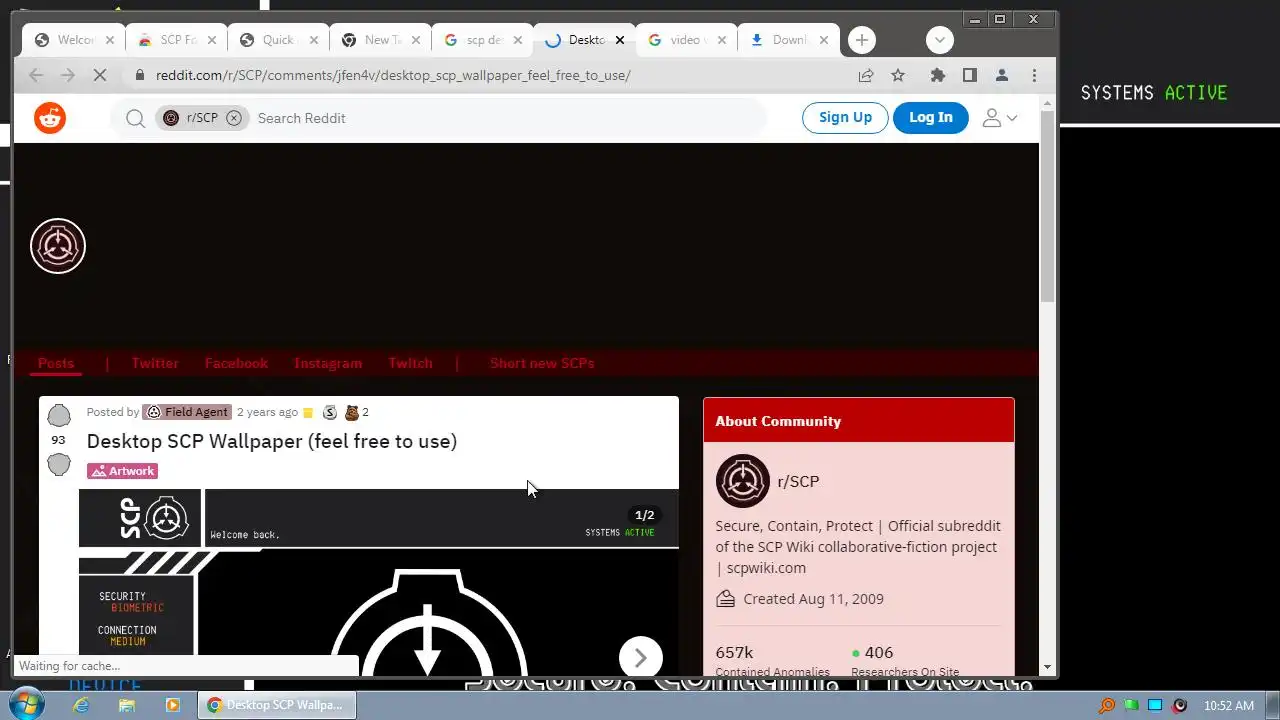Open the Facebook link in subreddit menu
The image size is (1280, 720).
[236, 363]
